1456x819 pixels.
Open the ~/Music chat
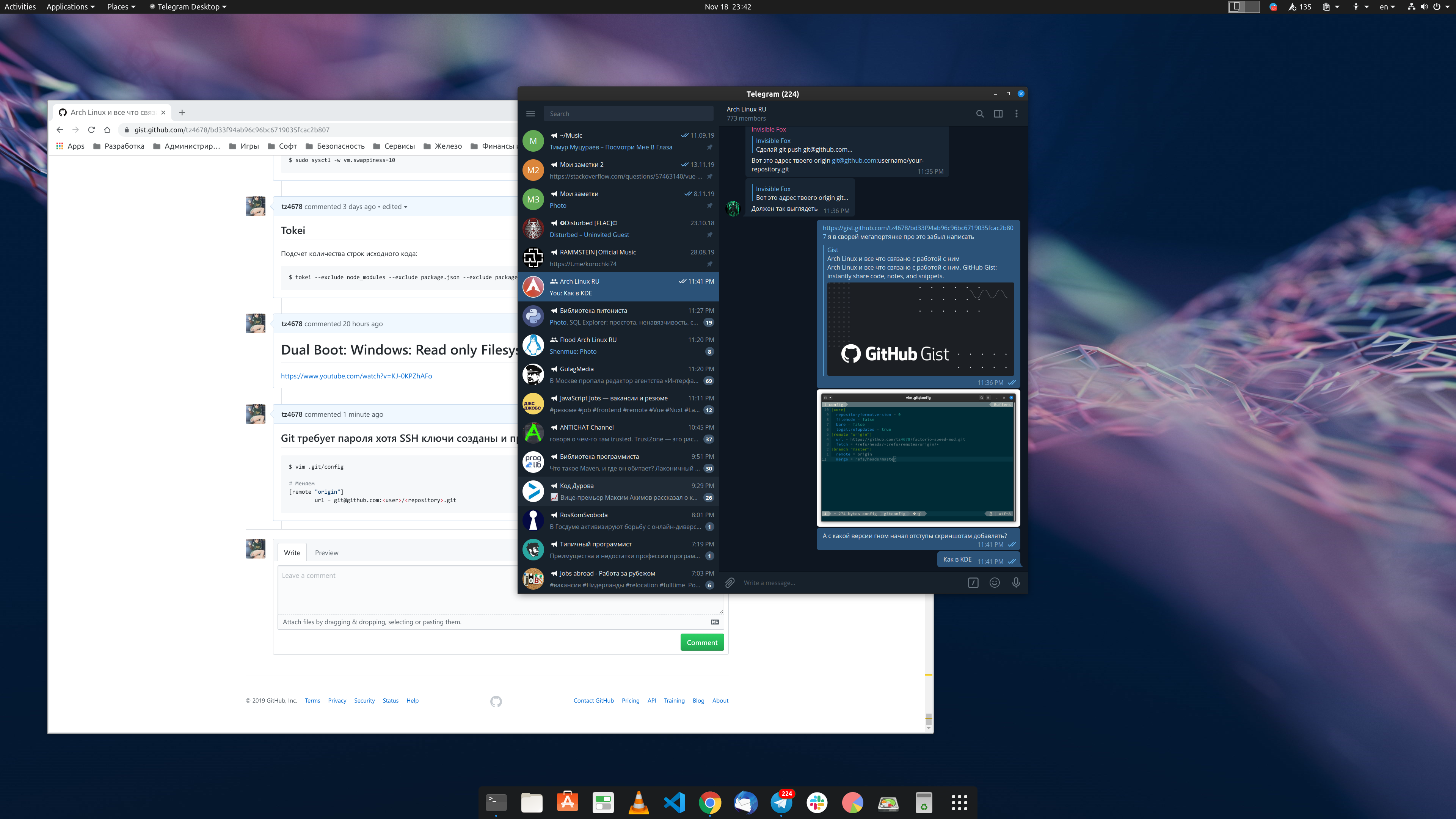point(618,141)
